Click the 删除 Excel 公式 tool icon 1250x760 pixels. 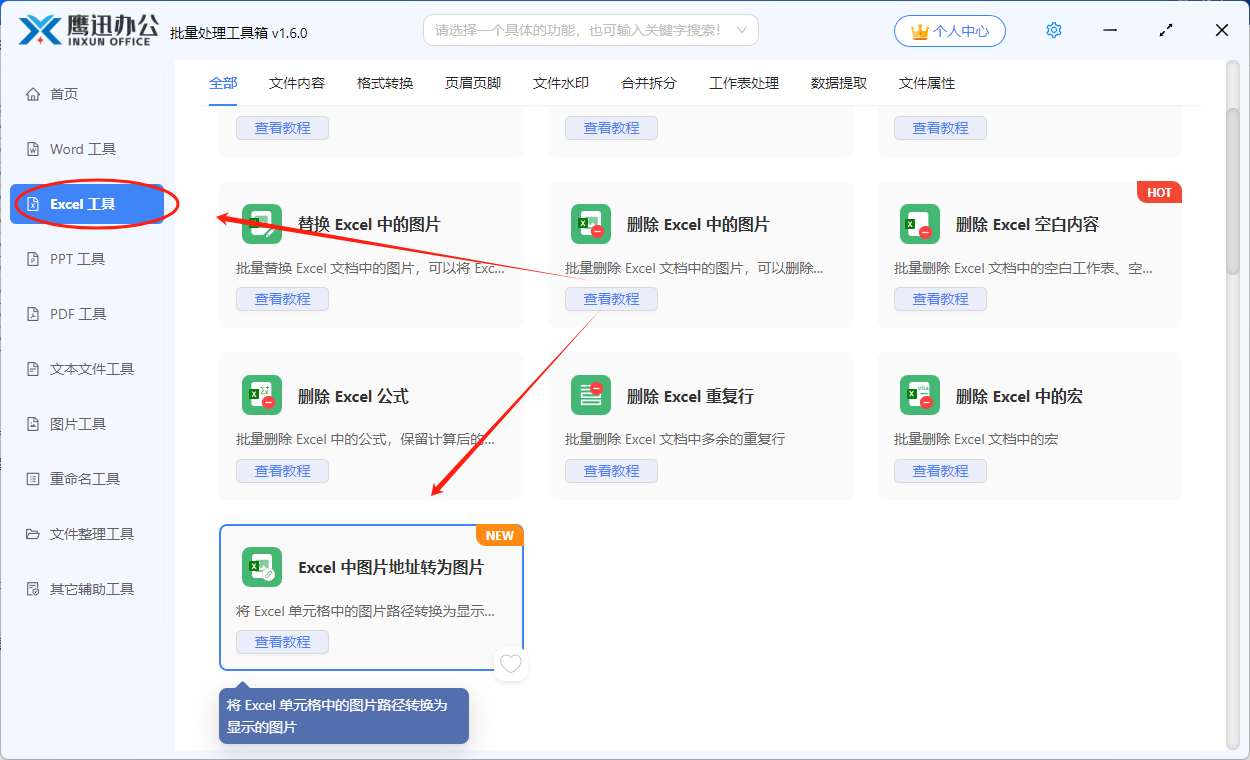(x=262, y=396)
